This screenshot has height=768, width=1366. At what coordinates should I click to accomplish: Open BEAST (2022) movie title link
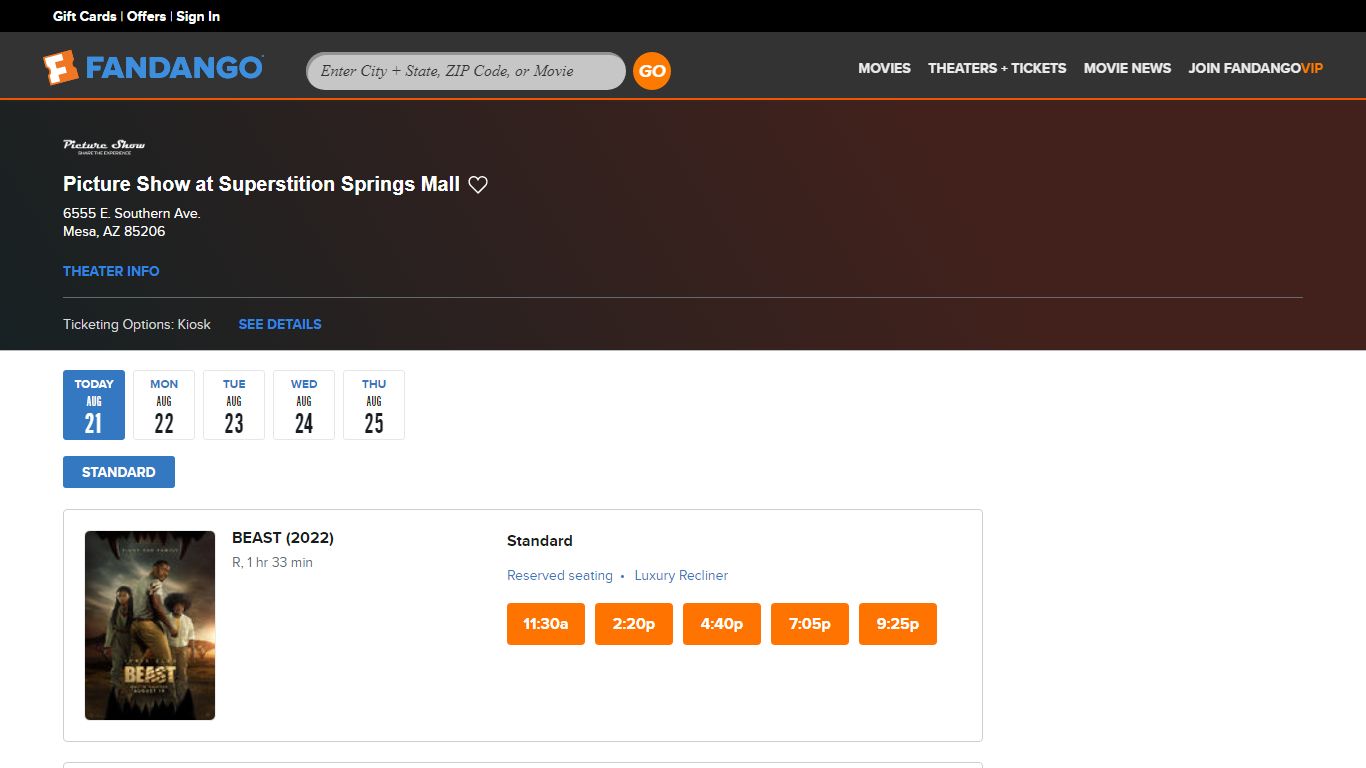click(x=283, y=538)
